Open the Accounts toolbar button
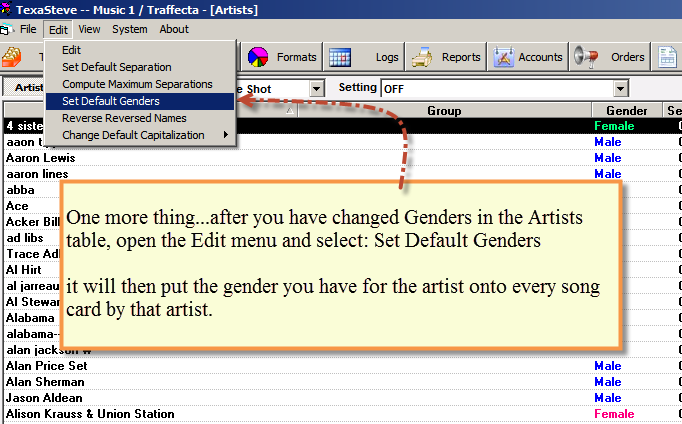Image resolution: width=682 pixels, height=424 pixels. tap(528, 57)
